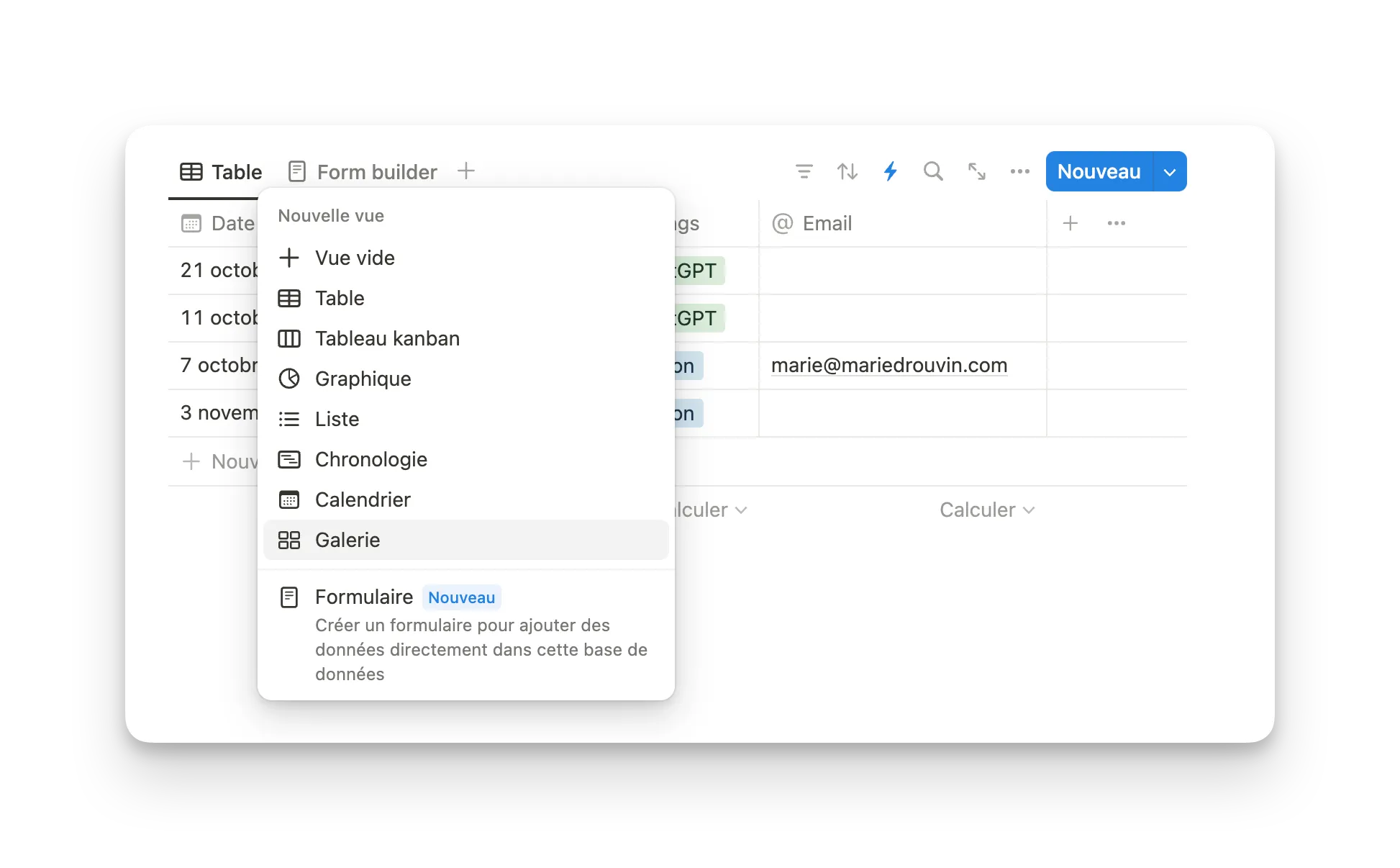The image size is (1400, 868).
Task: Click the Email column header
Action: point(827,223)
